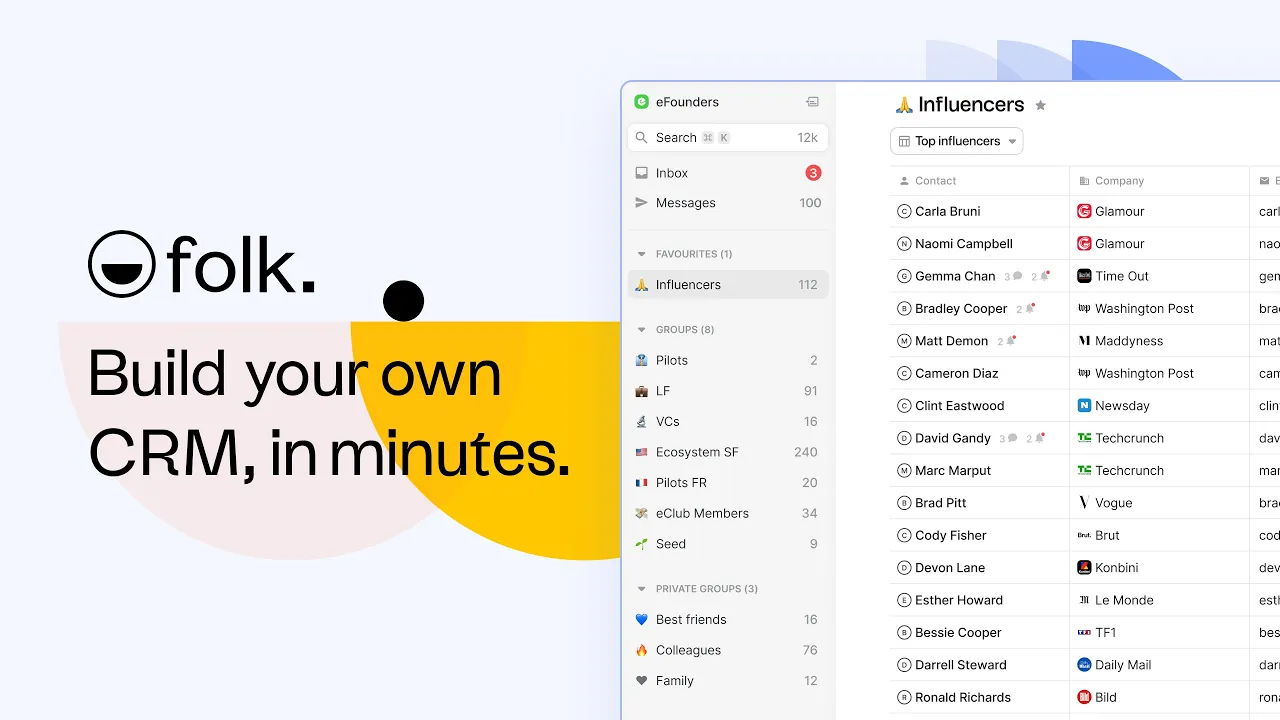Click the French flag icon for Pilots FR
The height and width of the screenshot is (720, 1280).
[642, 483]
